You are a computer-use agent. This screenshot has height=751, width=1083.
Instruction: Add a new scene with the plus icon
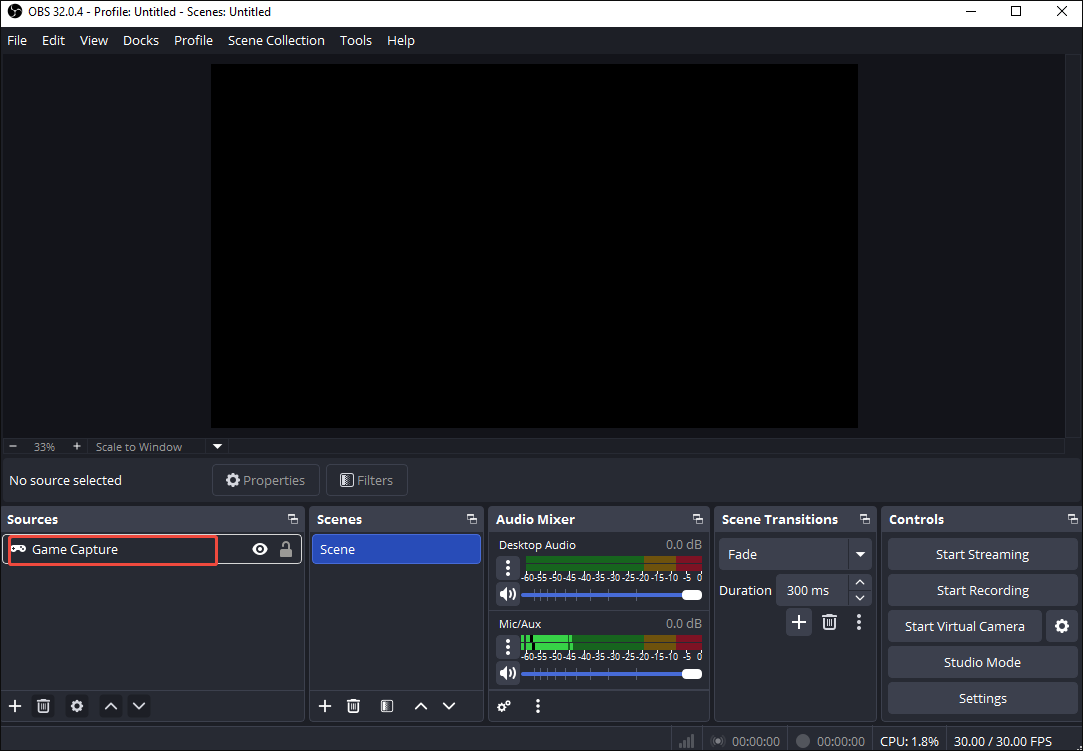324,706
